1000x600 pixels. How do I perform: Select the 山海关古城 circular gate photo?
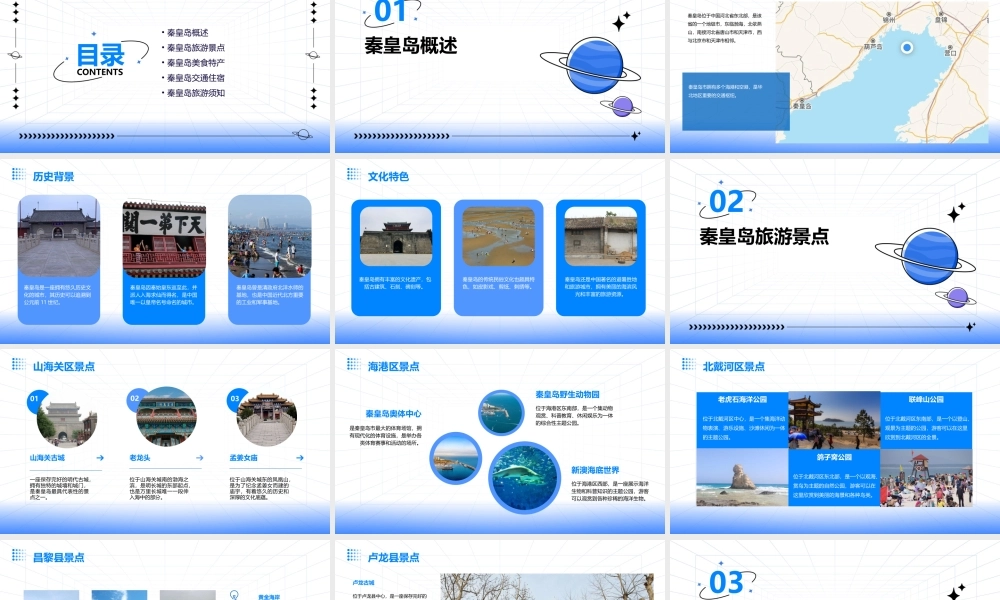[66, 418]
